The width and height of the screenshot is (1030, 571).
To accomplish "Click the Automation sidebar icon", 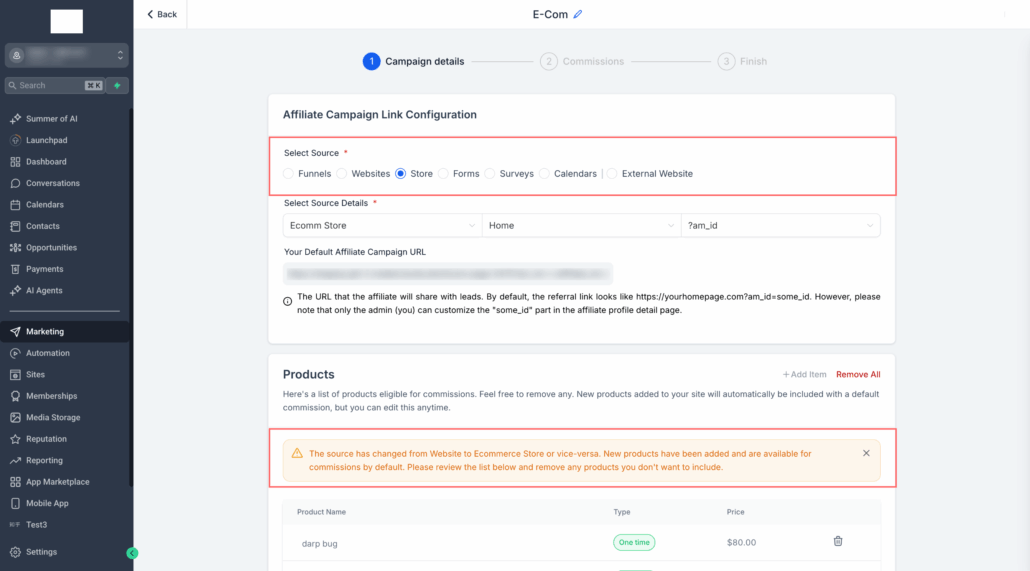I will [15, 354].
